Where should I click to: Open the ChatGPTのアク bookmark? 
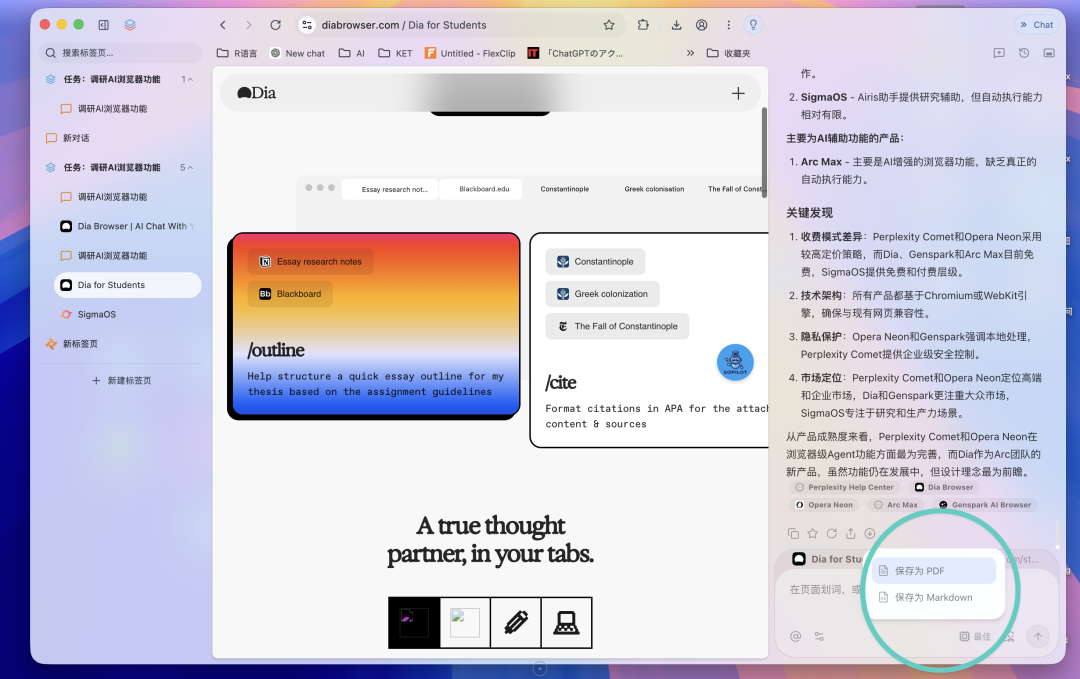pos(575,53)
